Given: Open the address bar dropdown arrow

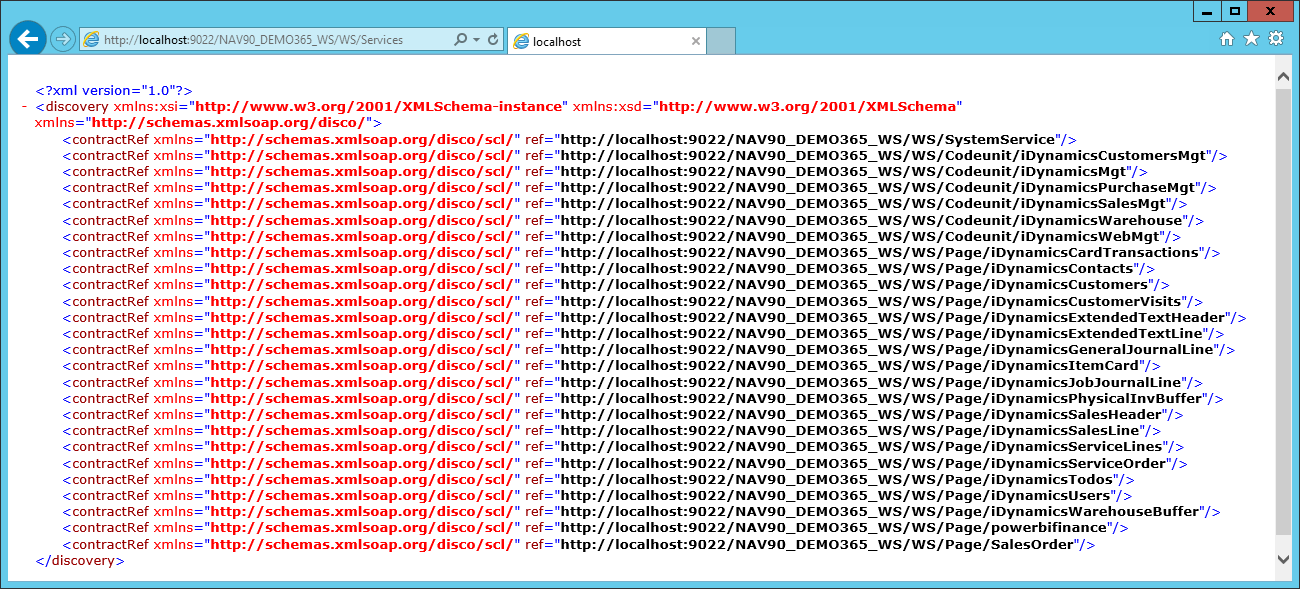Looking at the screenshot, I should click(476, 40).
